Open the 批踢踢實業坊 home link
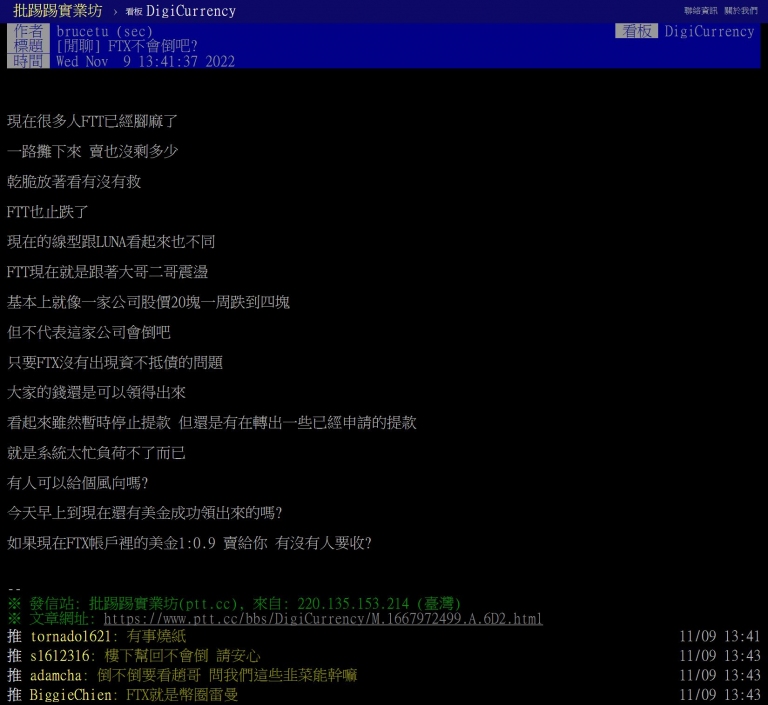This screenshot has height=705, width=768. 57,10
